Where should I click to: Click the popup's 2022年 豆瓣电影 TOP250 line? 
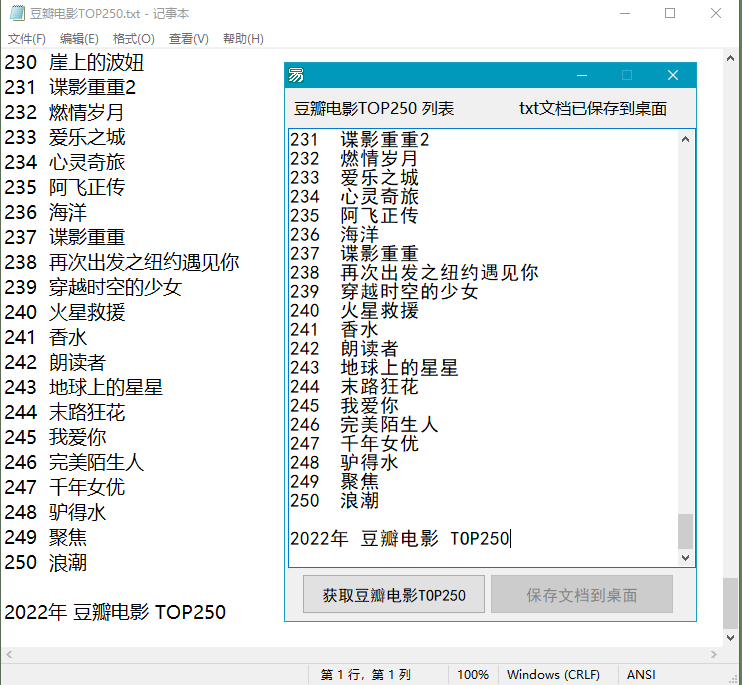(400, 539)
